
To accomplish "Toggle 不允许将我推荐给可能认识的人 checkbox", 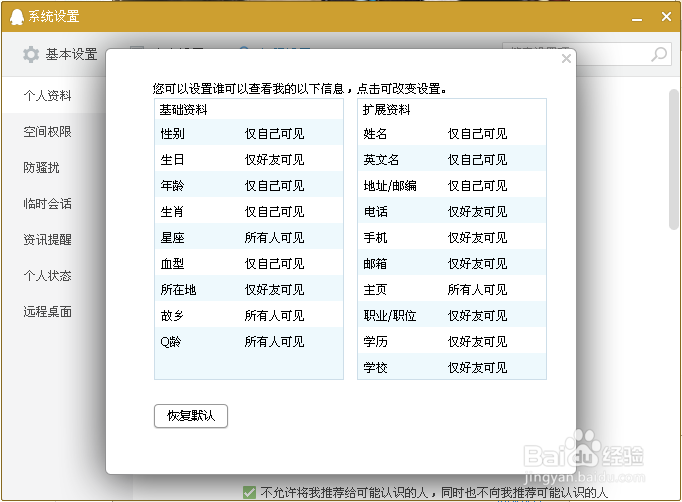I will [x=249, y=492].
